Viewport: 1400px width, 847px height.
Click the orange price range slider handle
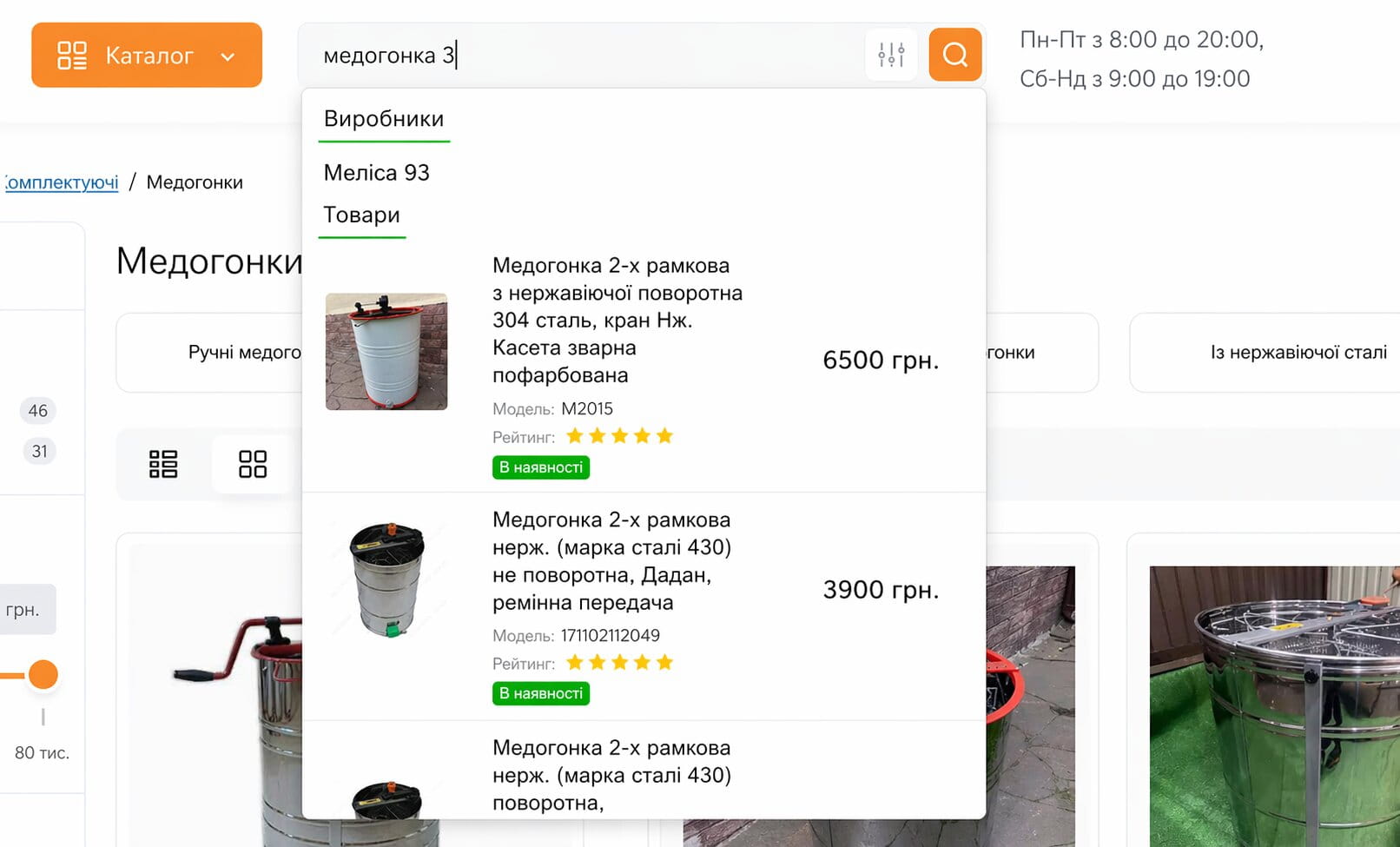(x=43, y=674)
